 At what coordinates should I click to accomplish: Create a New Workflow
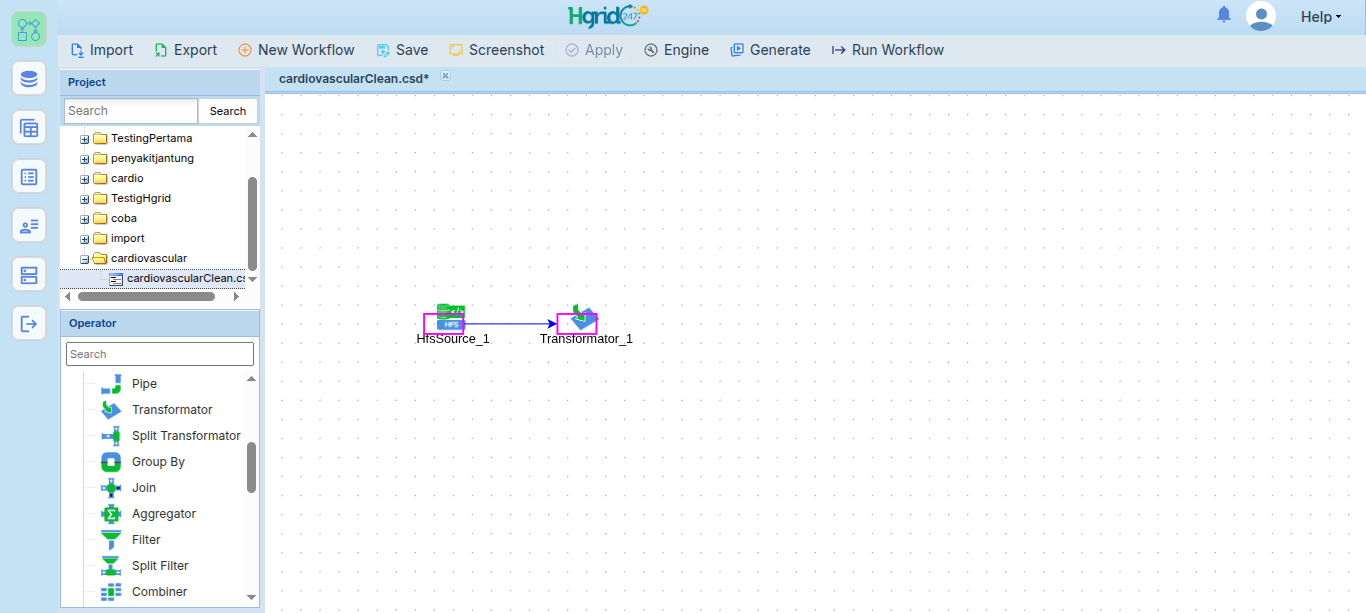click(296, 50)
